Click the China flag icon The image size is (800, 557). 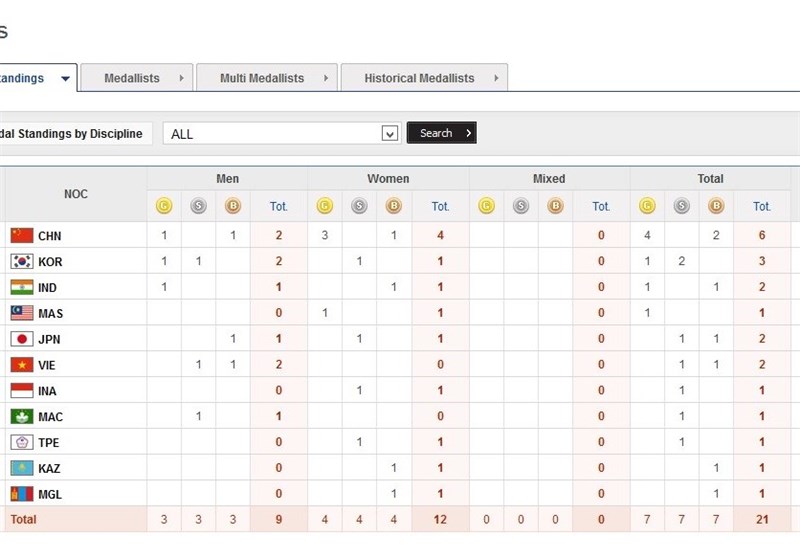pyautogui.click(x=21, y=236)
